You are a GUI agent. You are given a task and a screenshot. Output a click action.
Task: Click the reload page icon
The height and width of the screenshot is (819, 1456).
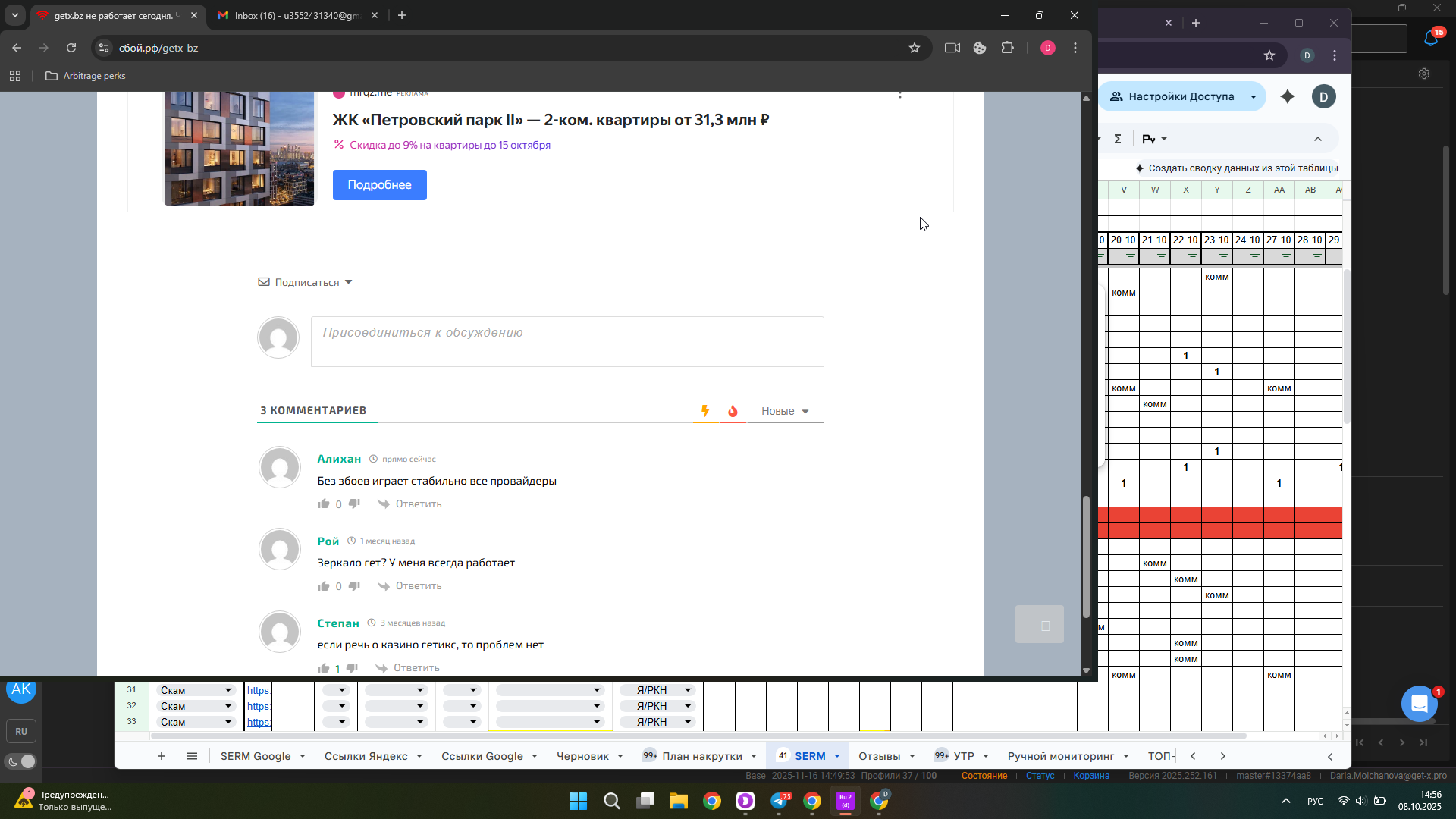click(71, 48)
